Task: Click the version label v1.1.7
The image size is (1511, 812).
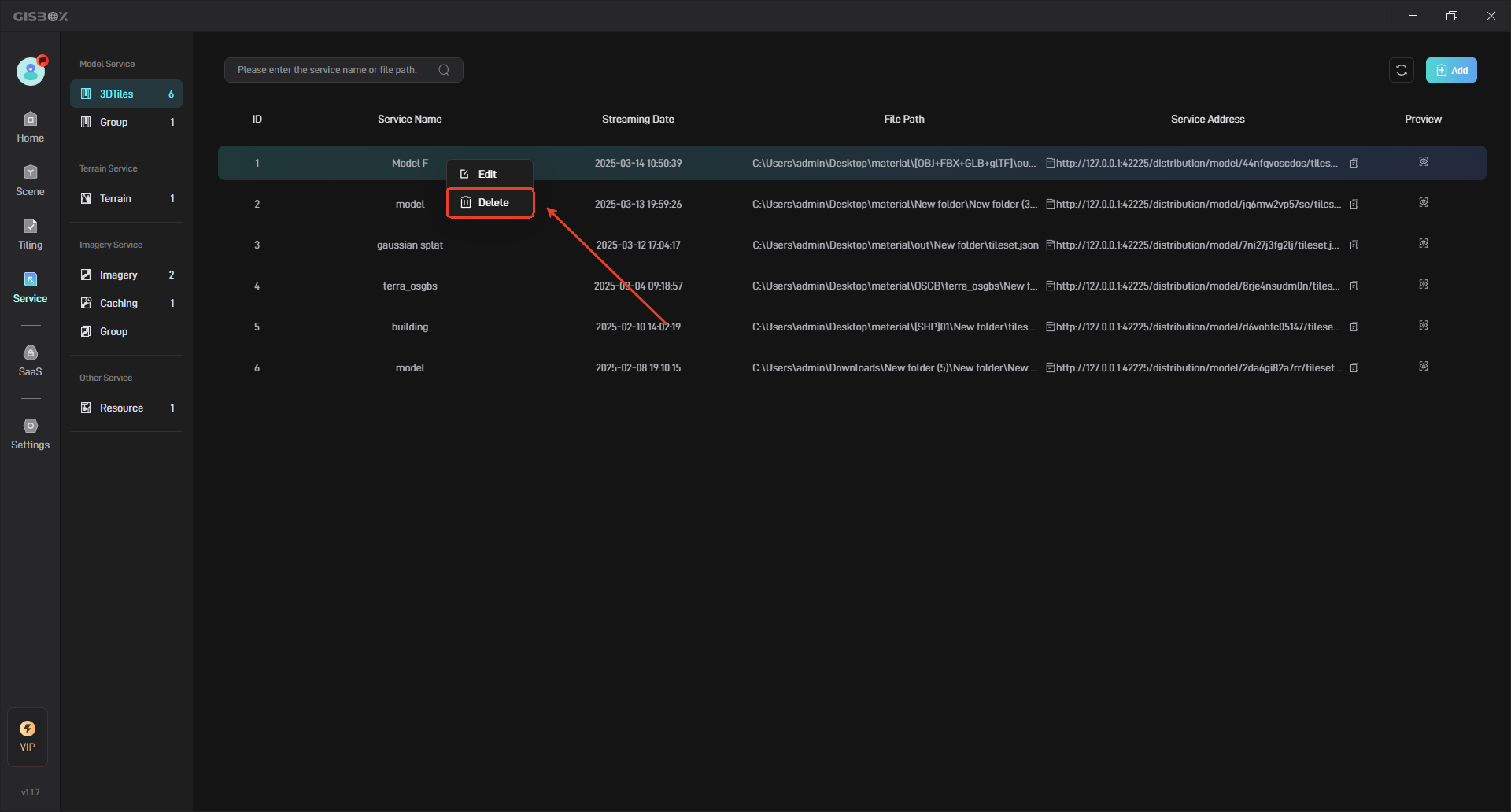Action: (30, 792)
